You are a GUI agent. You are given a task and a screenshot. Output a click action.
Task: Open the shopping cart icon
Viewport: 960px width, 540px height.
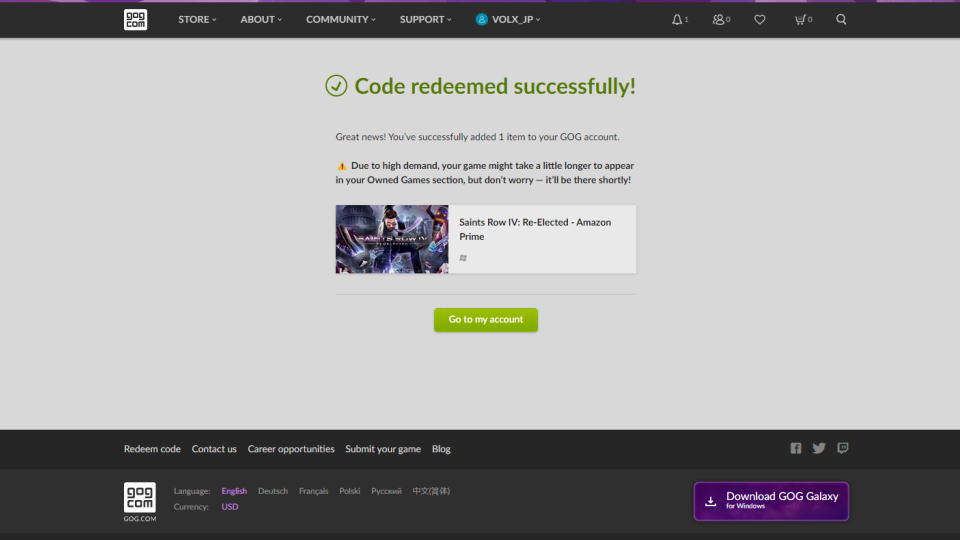click(x=800, y=20)
